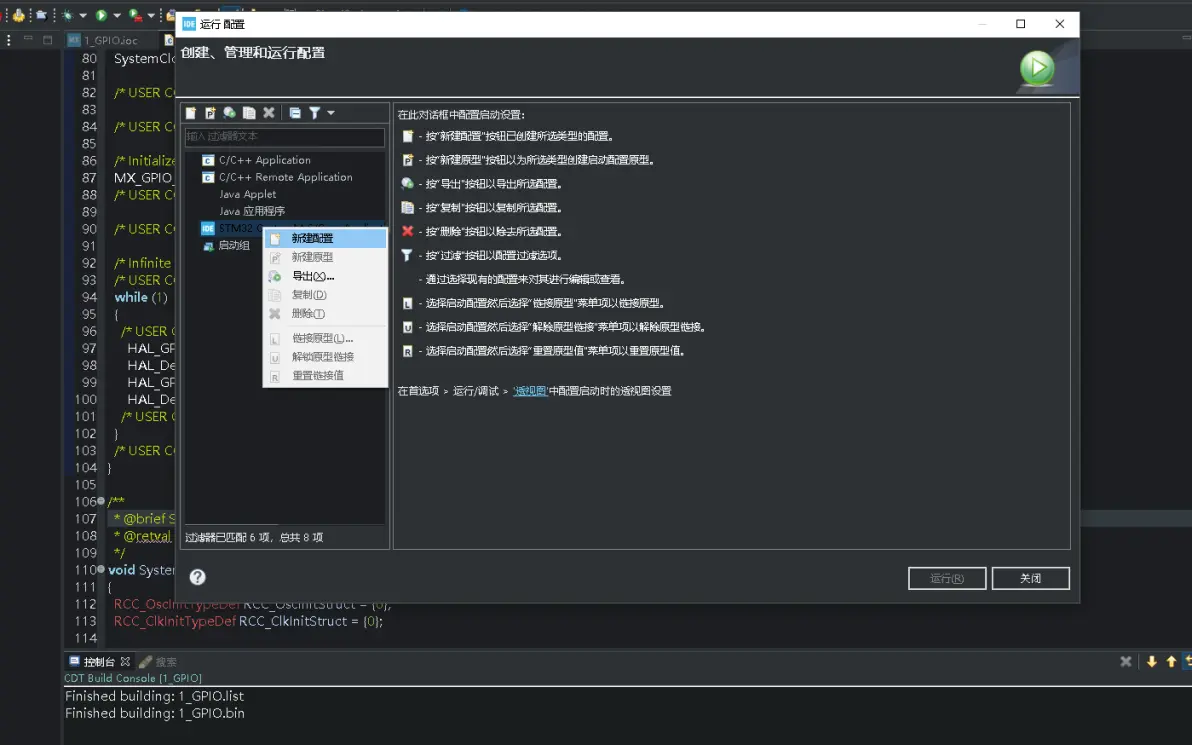Viewport: 1192px width, 745px height.
Task: Close the 控制台 tab with its X
Action: (x=125, y=661)
